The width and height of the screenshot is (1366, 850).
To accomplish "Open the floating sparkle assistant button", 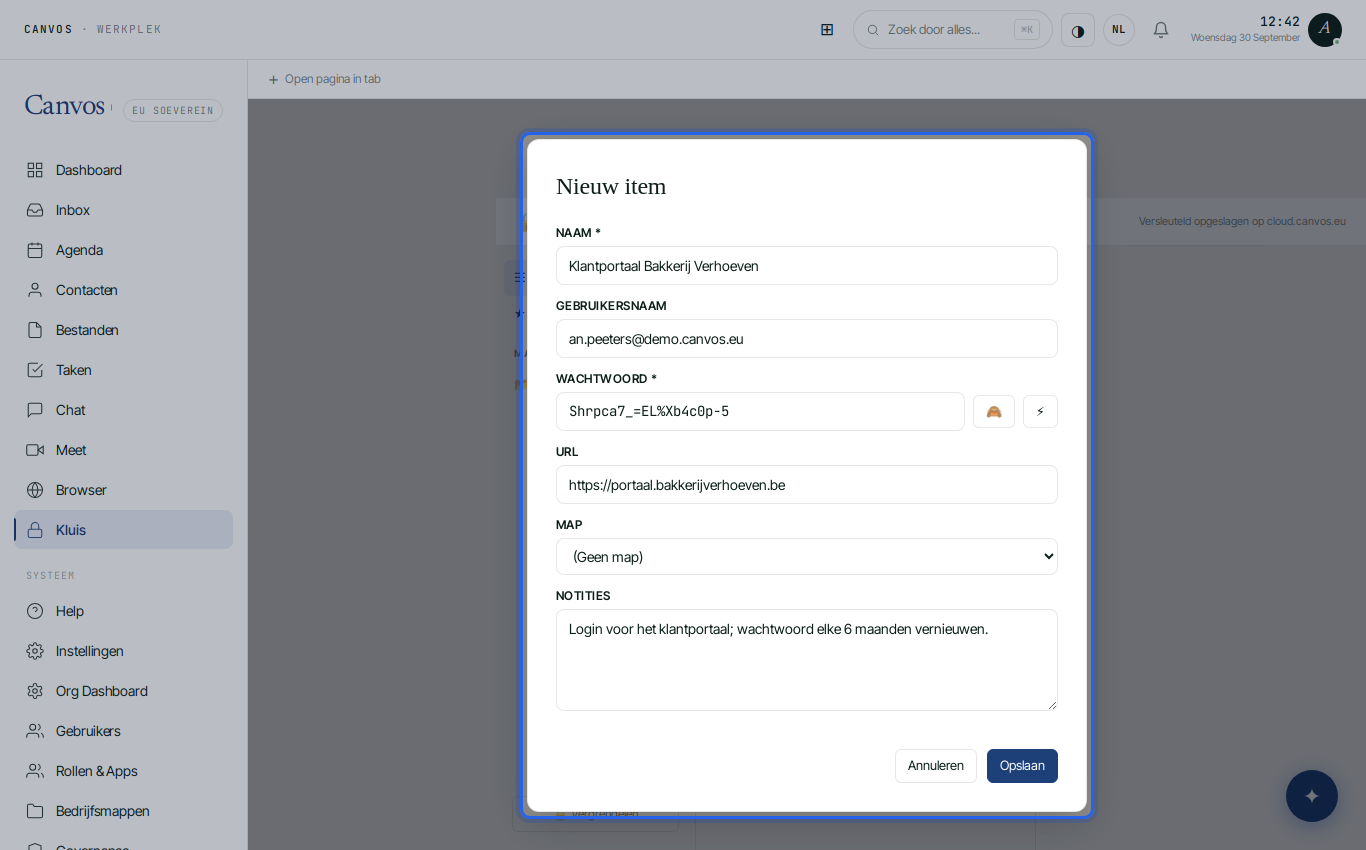I will [x=1312, y=796].
